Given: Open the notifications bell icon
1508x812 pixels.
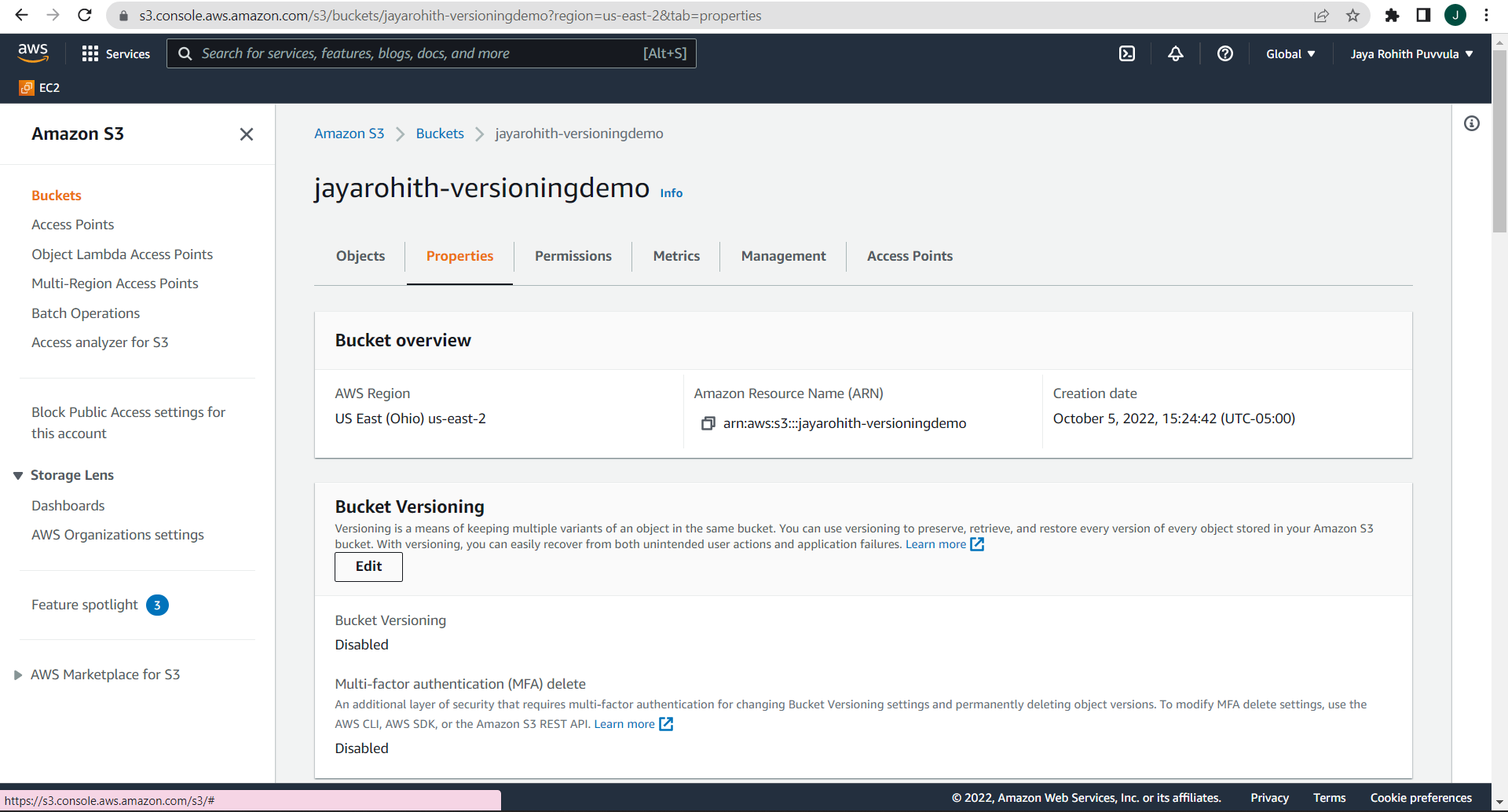Looking at the screenshot, I should coord(1175,53).
